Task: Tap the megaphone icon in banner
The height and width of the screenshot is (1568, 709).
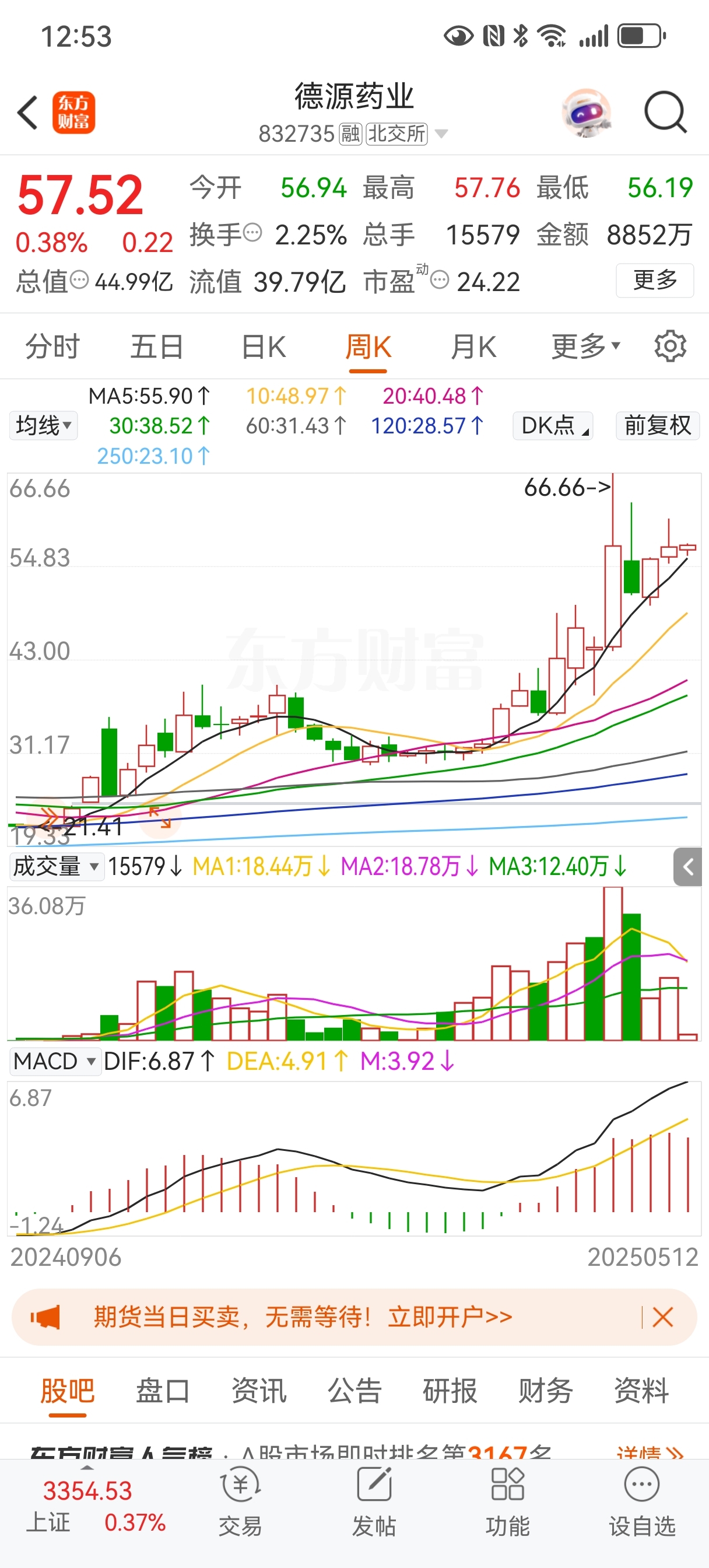Action: tap(45, 1317)
